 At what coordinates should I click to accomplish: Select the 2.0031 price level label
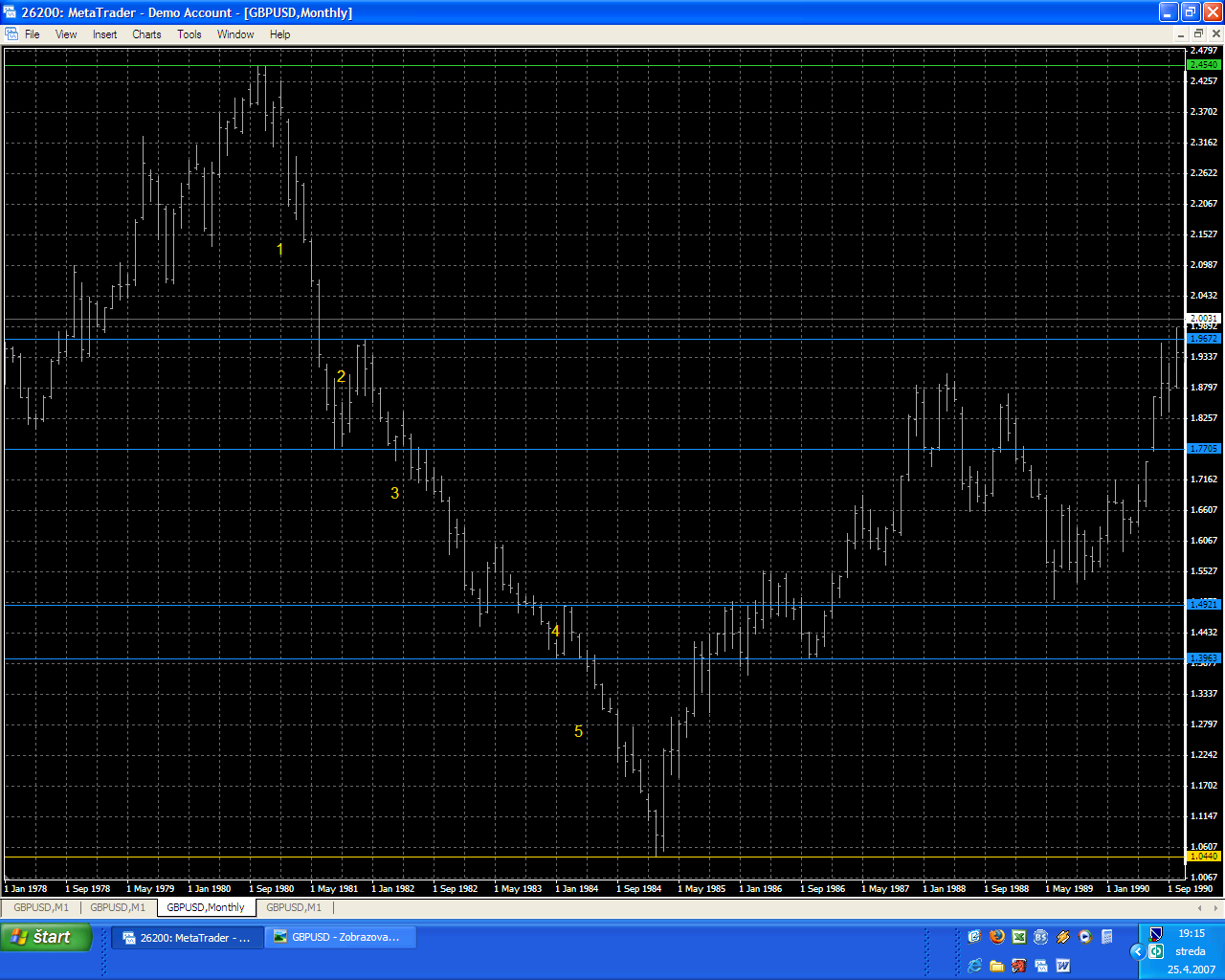click(x=1203, y=318)
